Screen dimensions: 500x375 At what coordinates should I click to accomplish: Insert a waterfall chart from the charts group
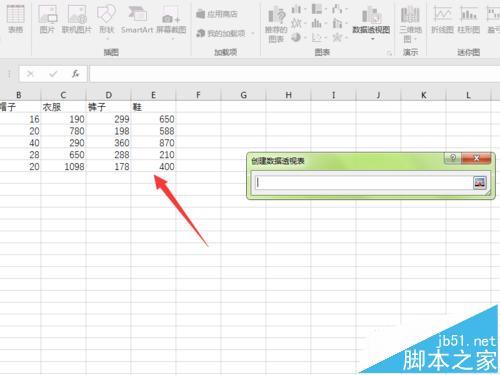tap(339, 9)
